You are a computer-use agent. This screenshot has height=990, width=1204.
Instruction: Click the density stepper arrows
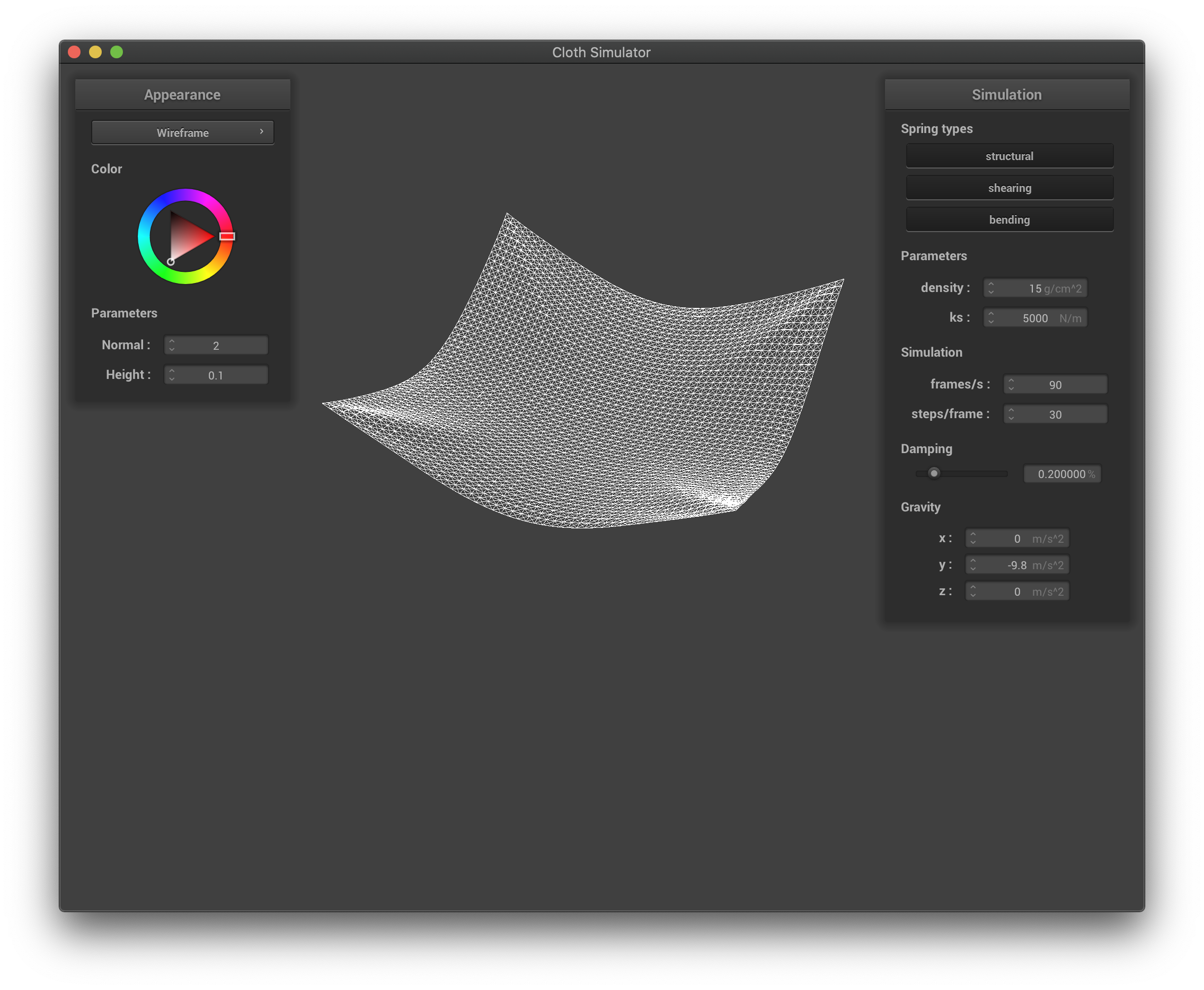coord(991,288)
